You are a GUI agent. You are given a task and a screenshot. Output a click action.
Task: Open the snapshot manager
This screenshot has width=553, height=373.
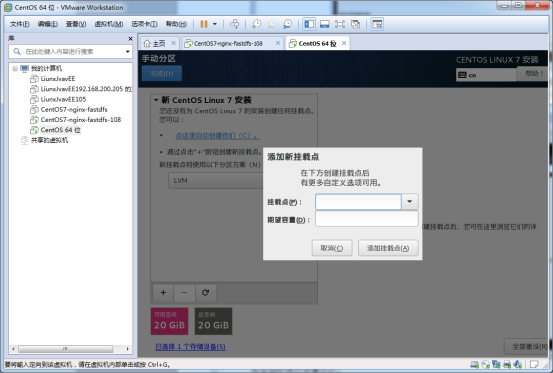(x=288, y=24)
